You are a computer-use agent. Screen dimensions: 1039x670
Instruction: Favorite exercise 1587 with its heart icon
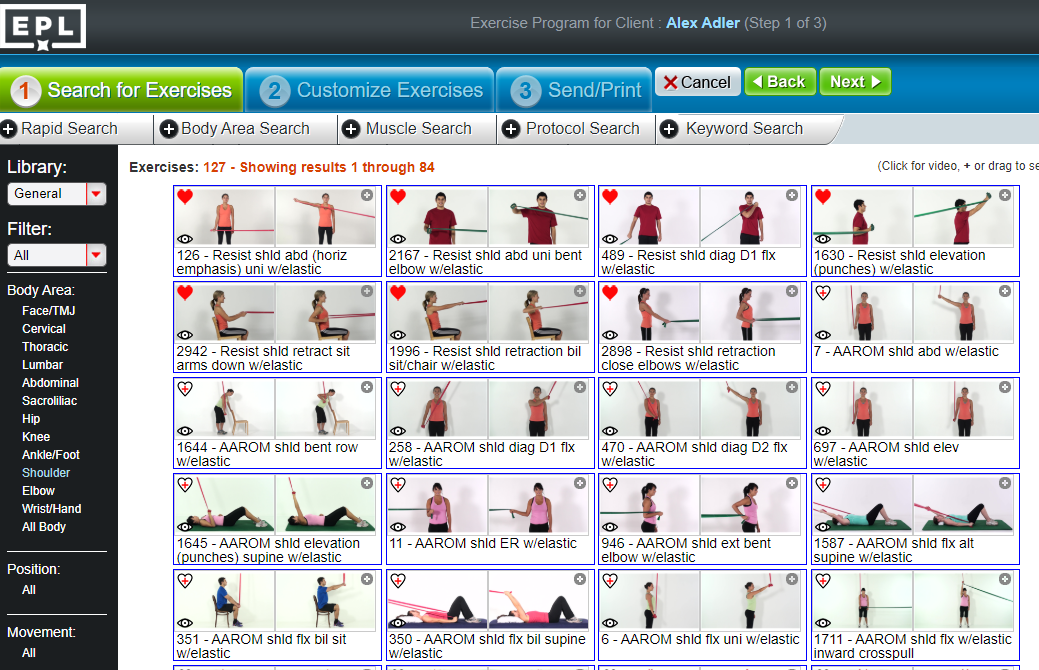point(823,484)
